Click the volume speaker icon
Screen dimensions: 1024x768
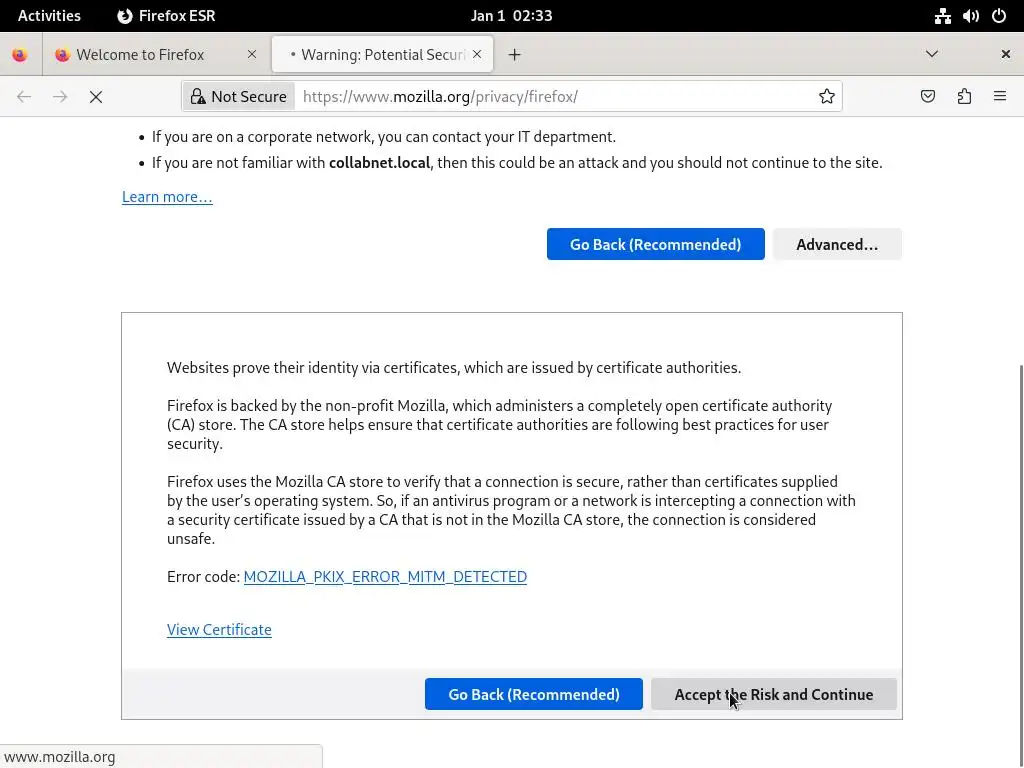pos(971,16)
